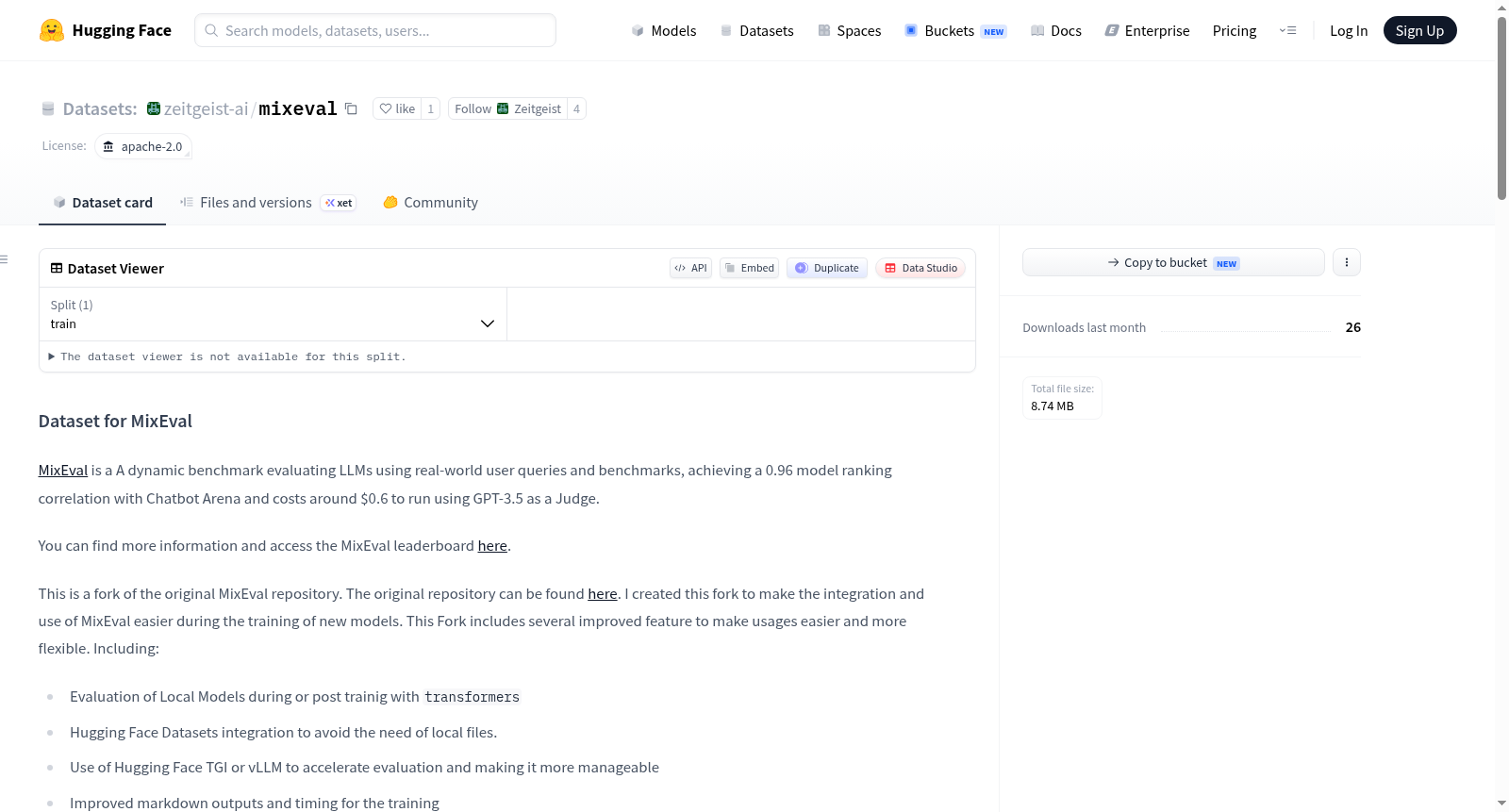Switch to the Community tab
The width and height of the screenshot is (1509, 812).
coord(430,202)
